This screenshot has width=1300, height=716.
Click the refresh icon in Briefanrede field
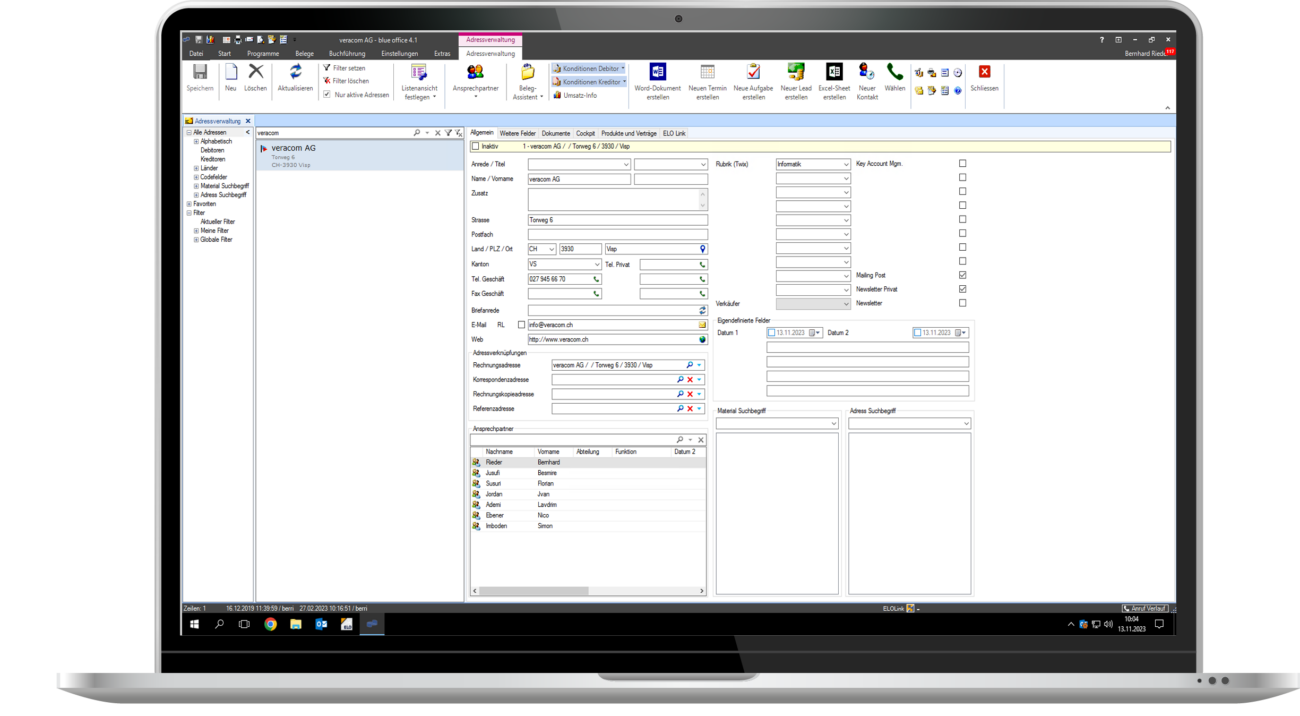coord(702,311)
